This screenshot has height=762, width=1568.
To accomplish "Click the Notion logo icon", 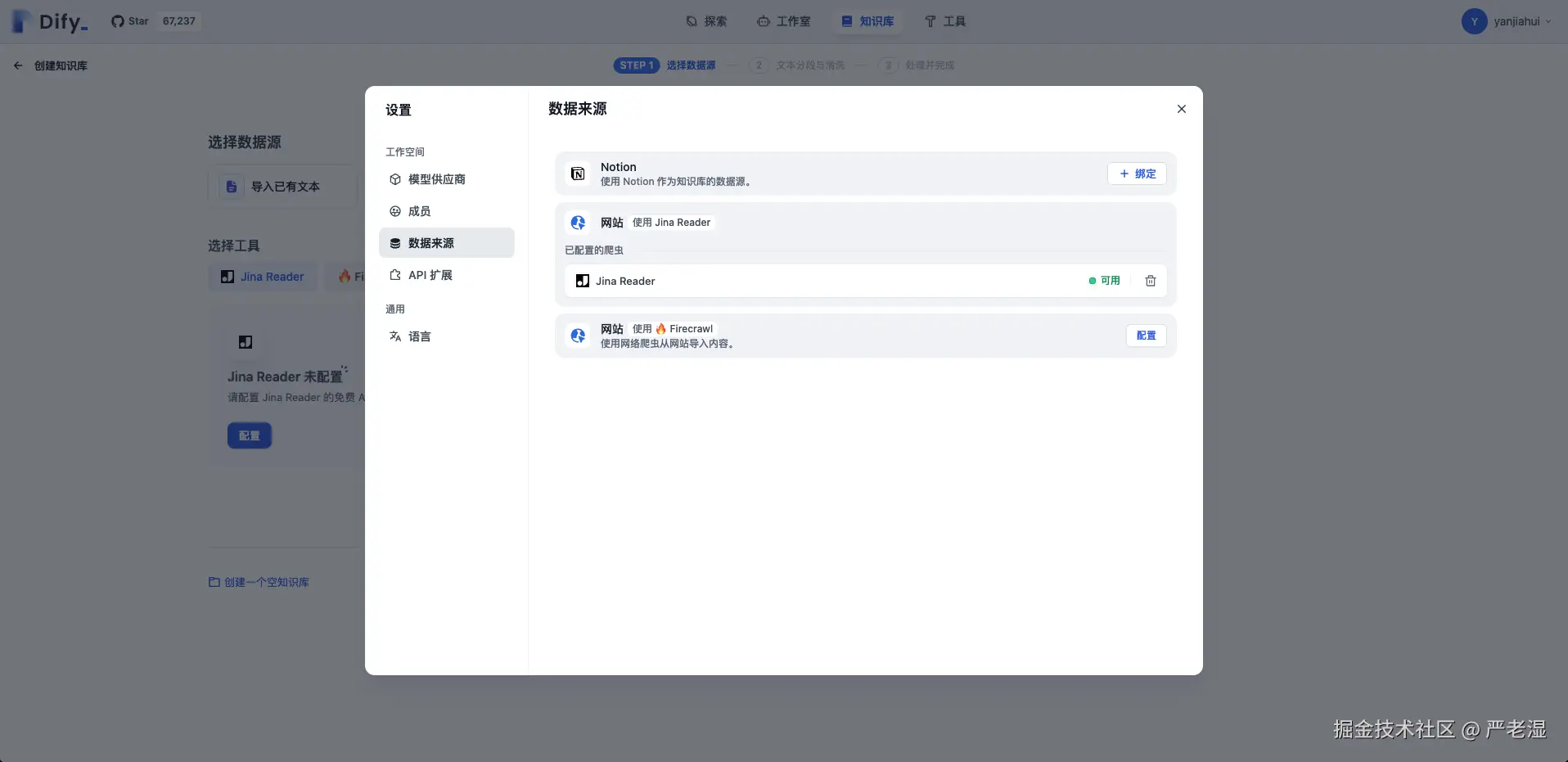I will pos(578,174).
